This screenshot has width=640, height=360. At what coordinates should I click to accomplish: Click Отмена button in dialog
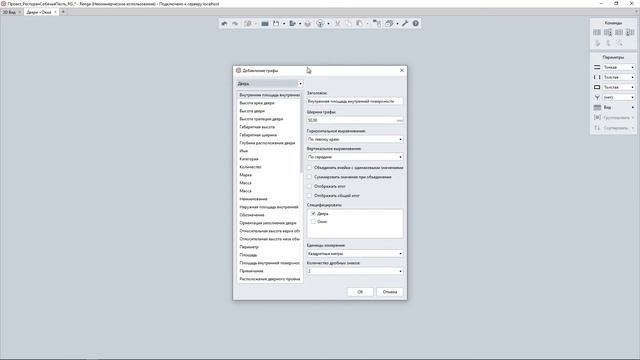tap(390, 292)
